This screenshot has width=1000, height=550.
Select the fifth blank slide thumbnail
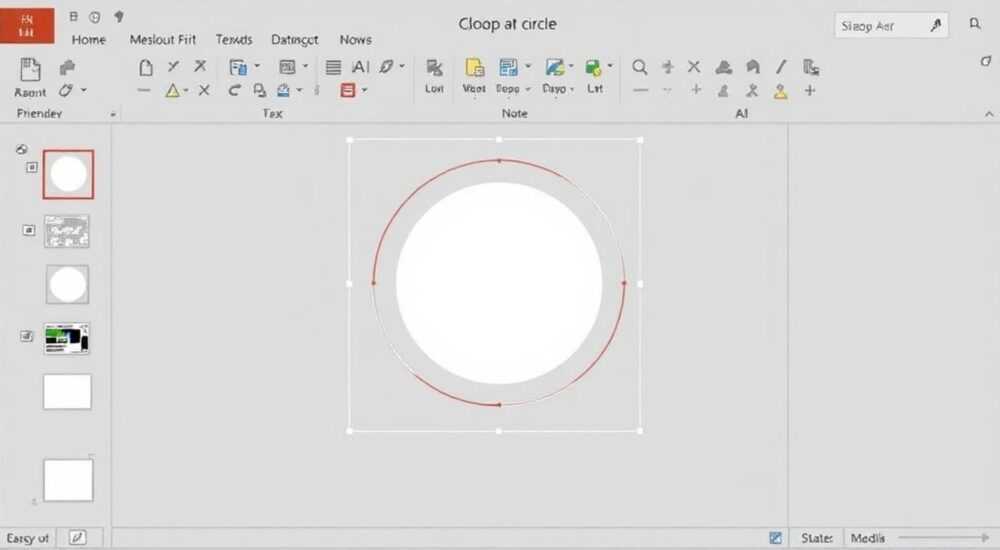pyautogui.click(x=67, y=391)
